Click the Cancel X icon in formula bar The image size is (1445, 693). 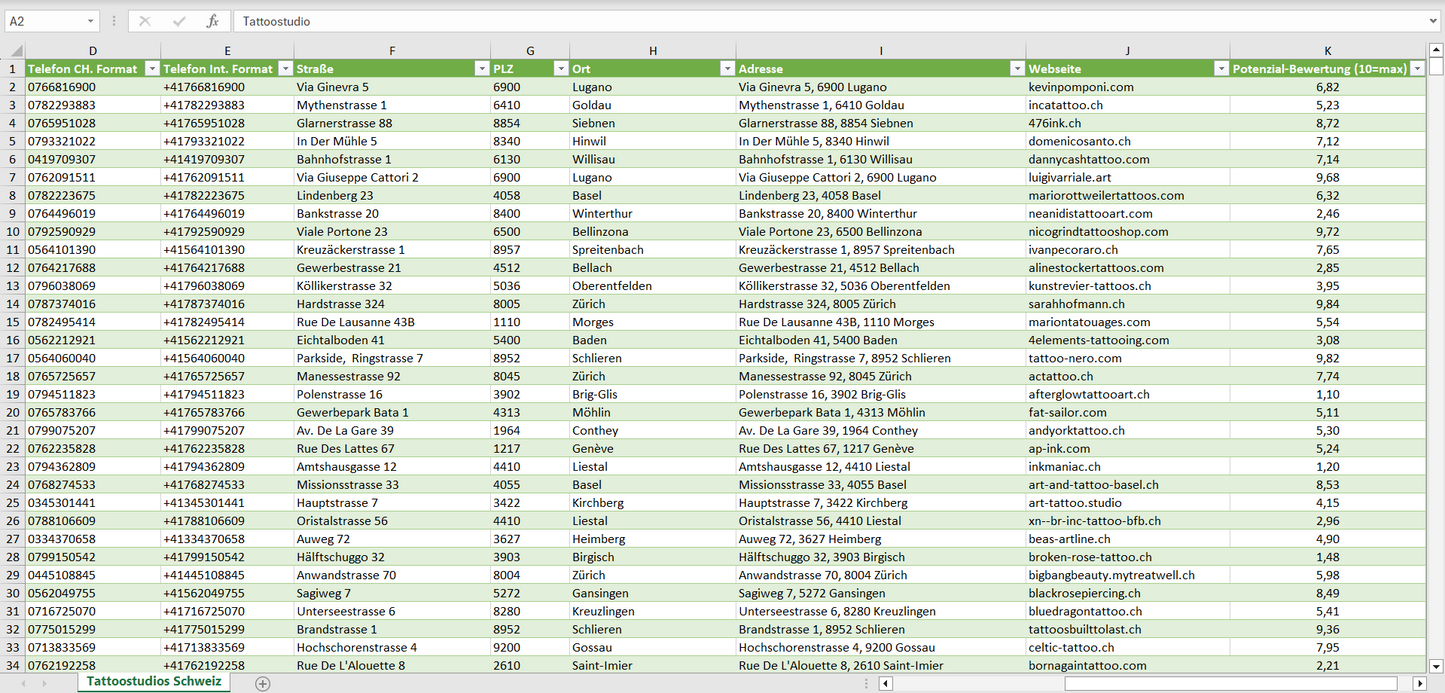145,21
